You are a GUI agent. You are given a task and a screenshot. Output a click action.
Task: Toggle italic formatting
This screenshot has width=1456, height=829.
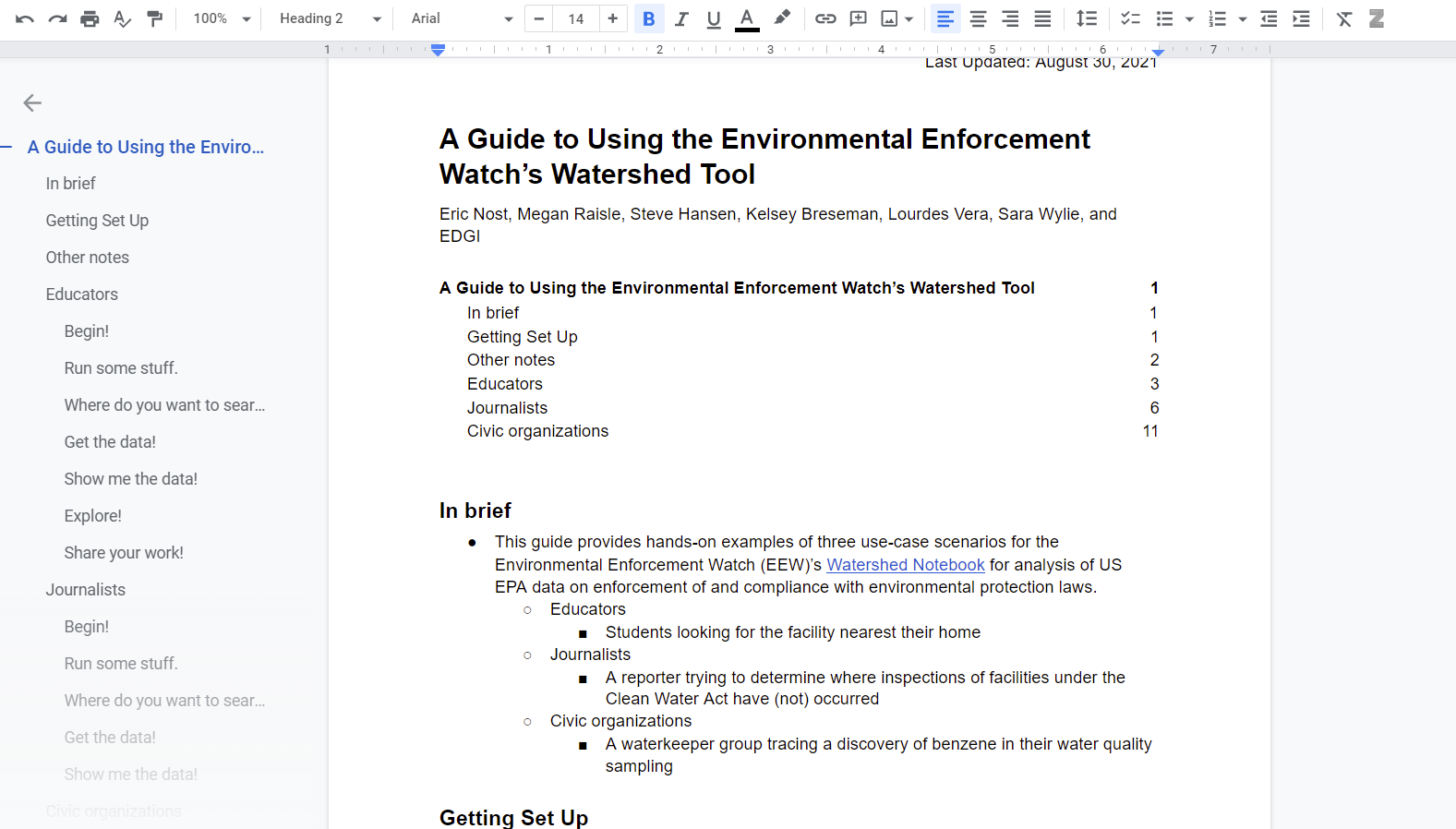pos(681,18)
